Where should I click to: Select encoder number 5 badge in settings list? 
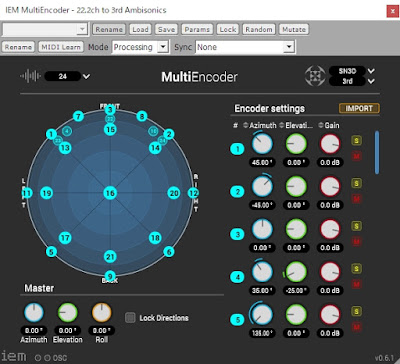coord(238,320)
